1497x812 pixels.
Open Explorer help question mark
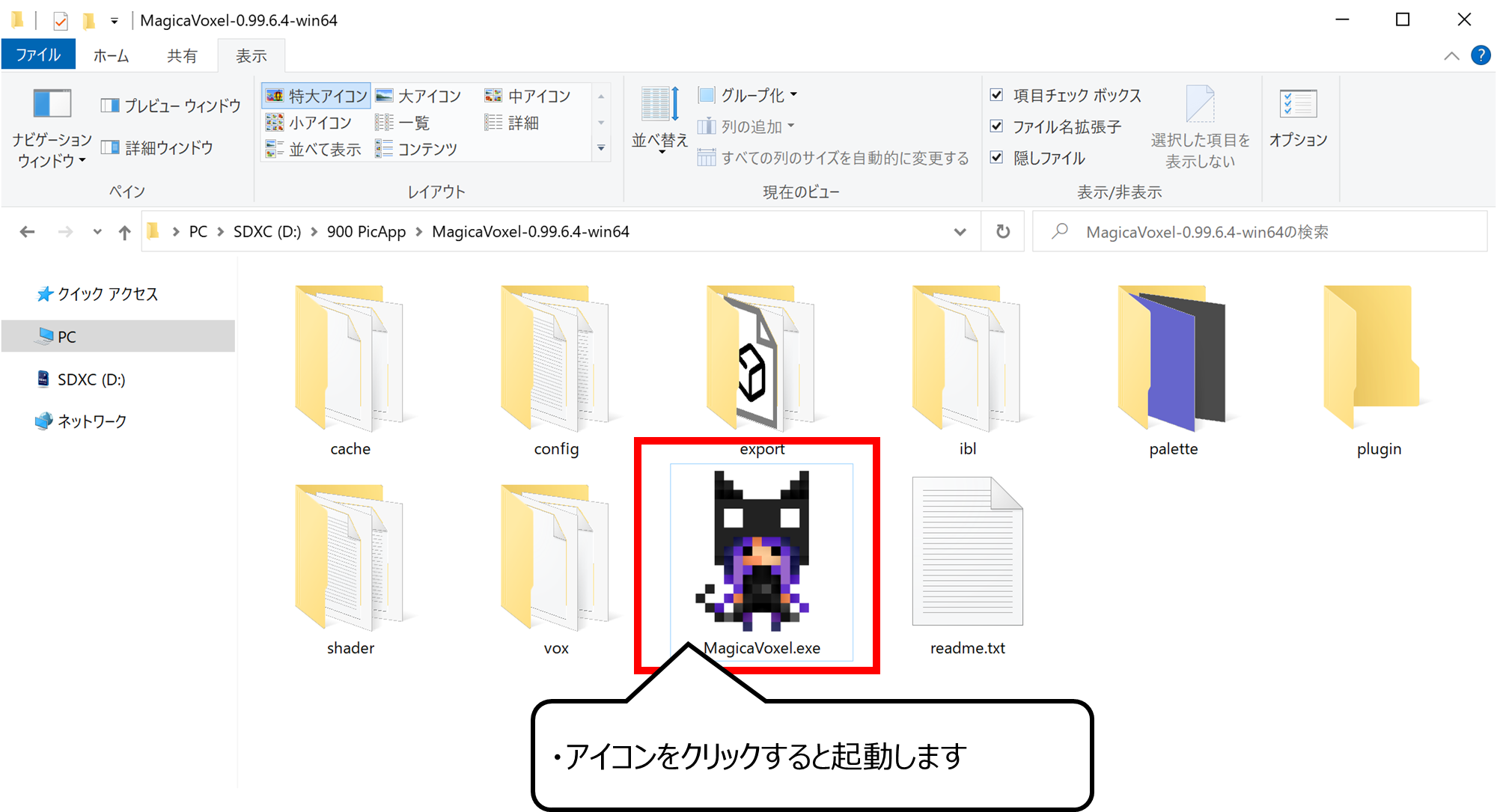pos(1481,55)
